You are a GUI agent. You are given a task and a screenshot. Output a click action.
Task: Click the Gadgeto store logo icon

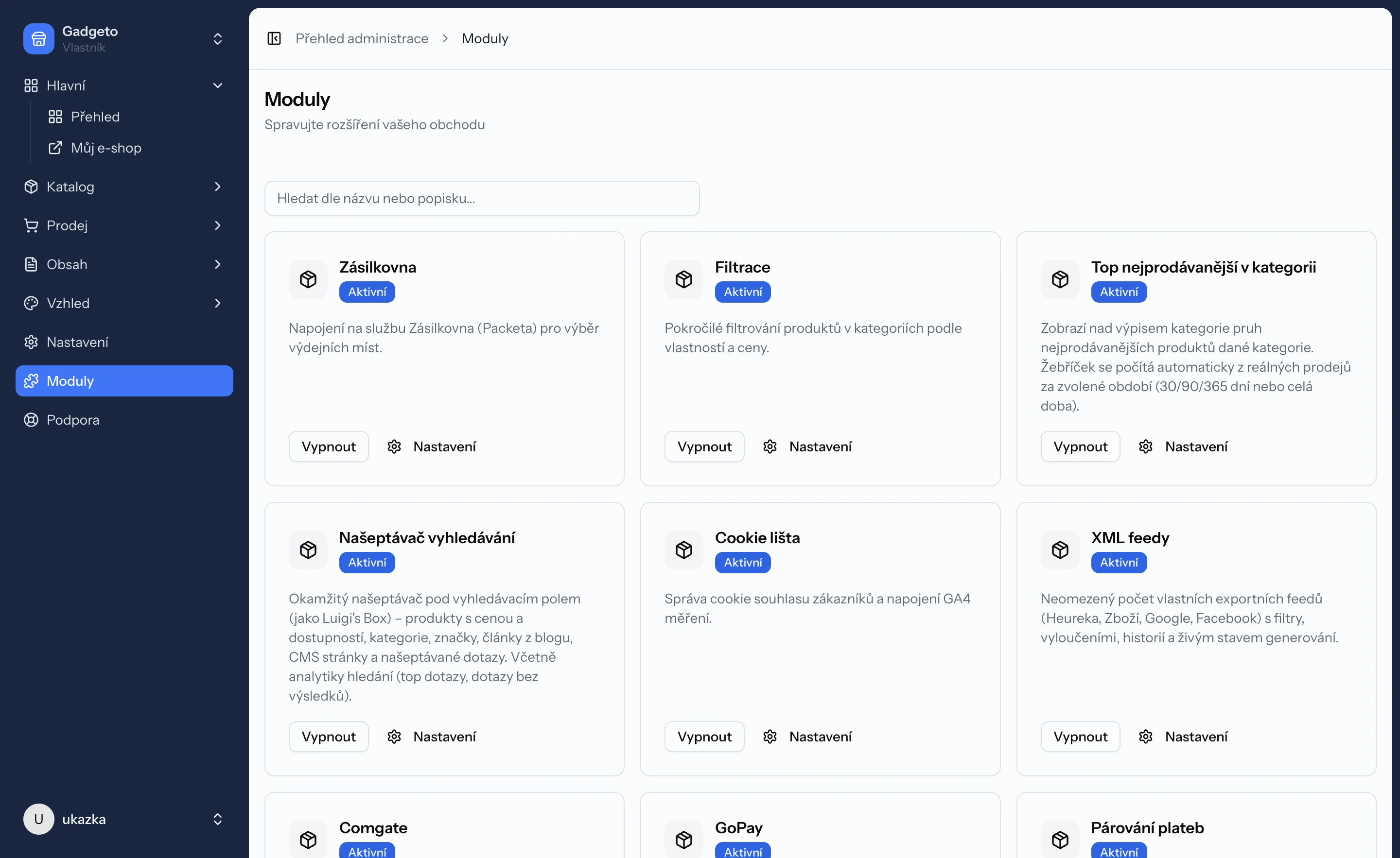[x=38, y=38]
